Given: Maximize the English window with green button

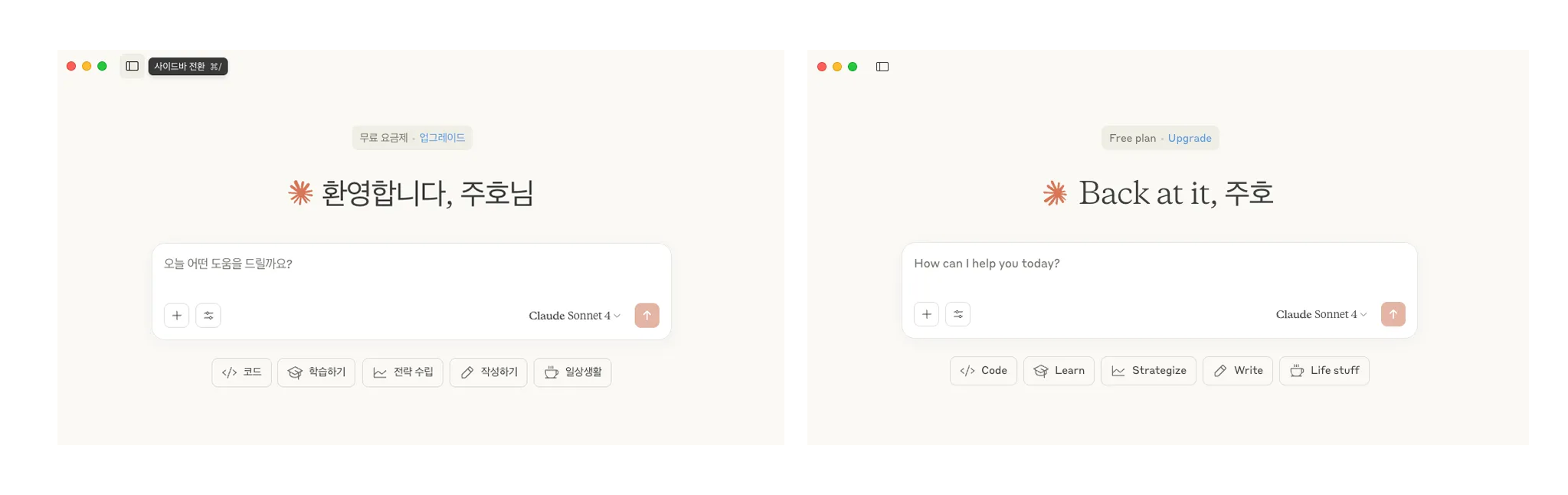Looking at the screenshot, I should pos(853,67).
